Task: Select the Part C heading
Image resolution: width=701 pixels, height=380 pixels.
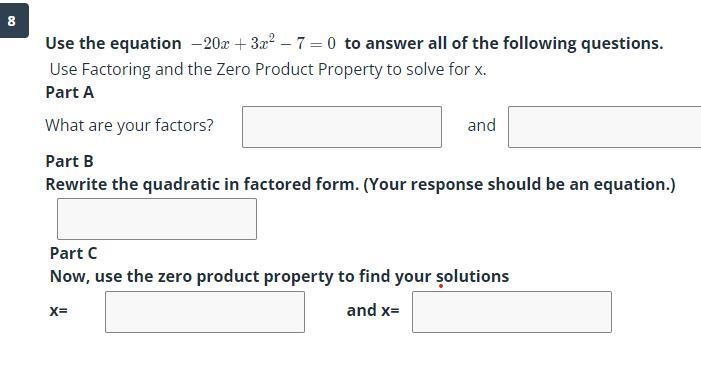Action: [x=73, y=253]
